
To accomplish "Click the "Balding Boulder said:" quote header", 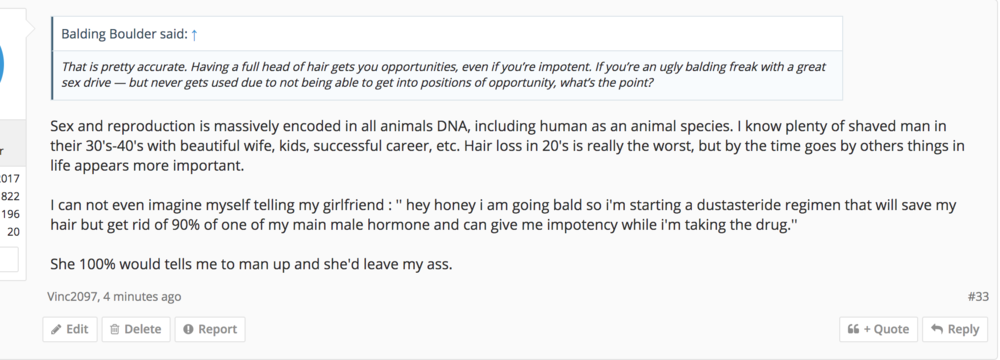I will [x=124, y=34].
